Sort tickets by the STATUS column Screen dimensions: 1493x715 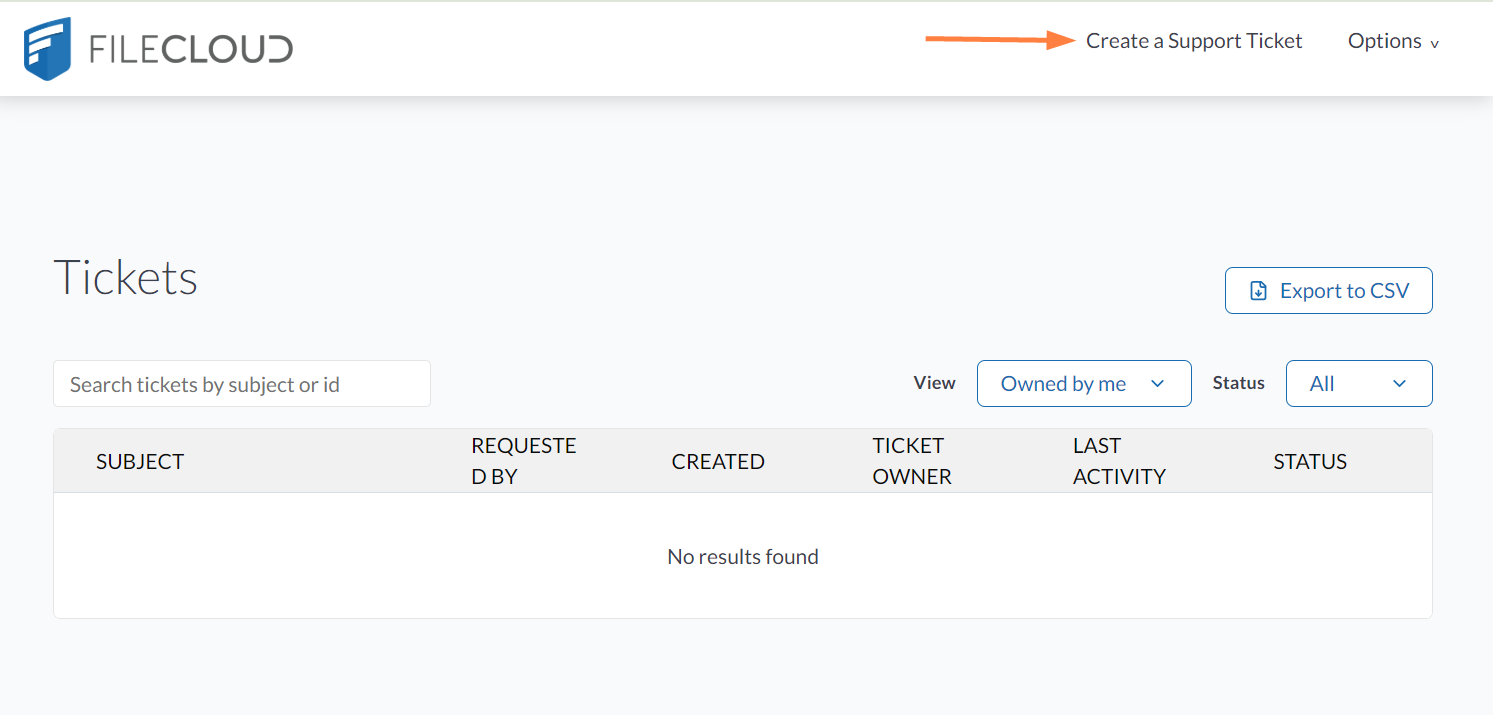1310,461
